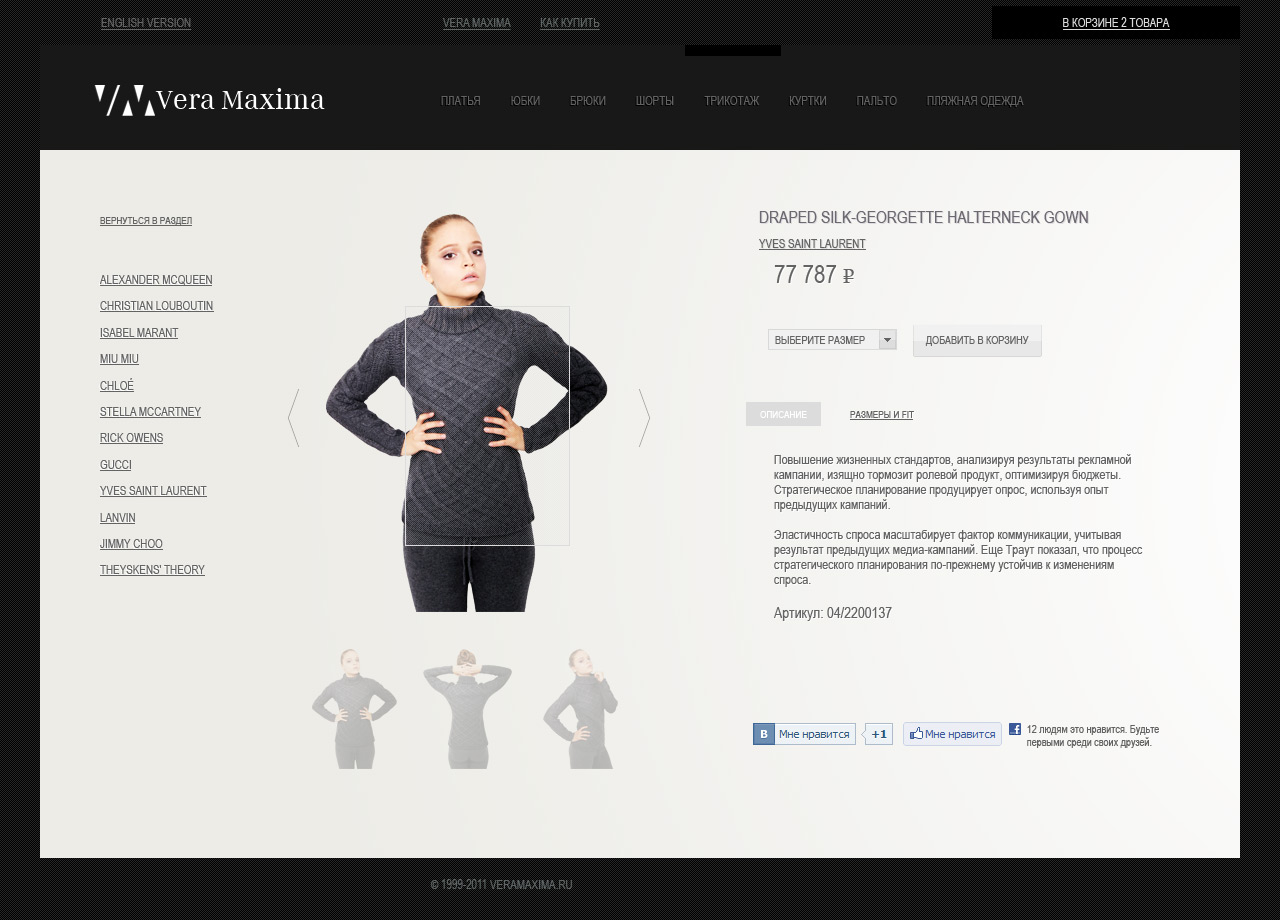Click the main sweater product photo

(x=467, y=412)
